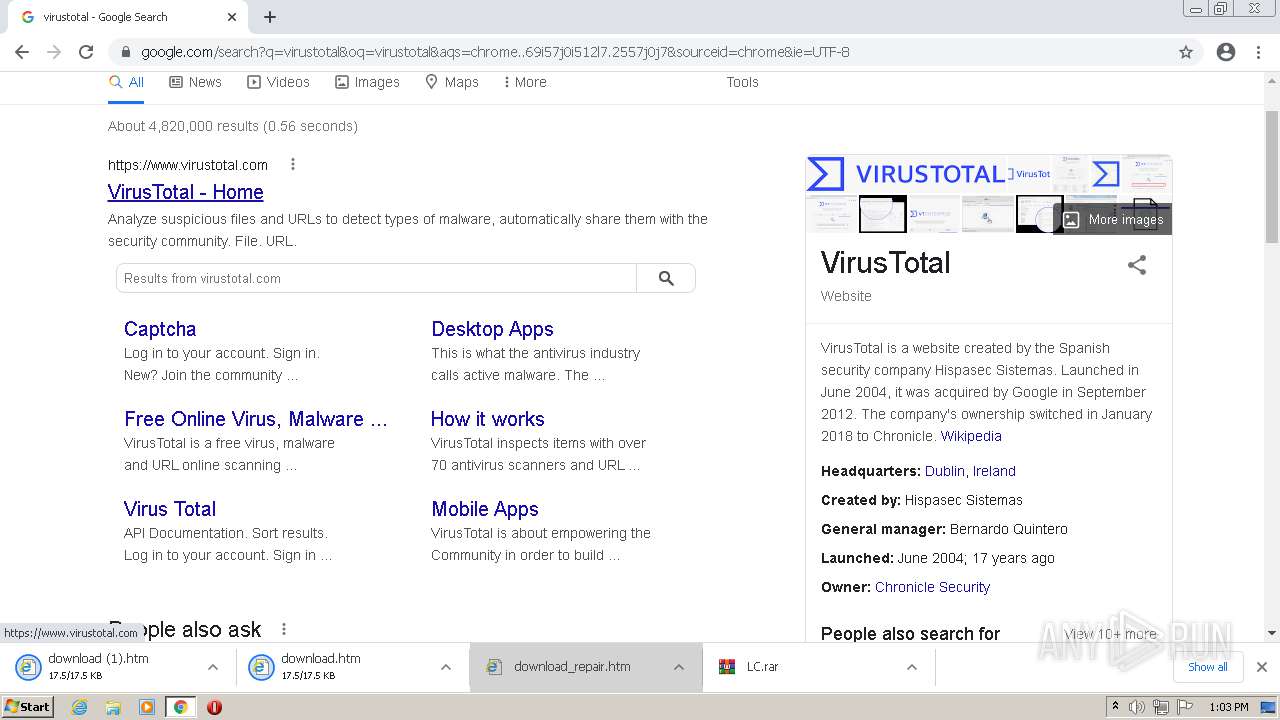The width and height of the screenshot is (1280, 720).
Task: Click the address bar URL
Action: [495, 52]
